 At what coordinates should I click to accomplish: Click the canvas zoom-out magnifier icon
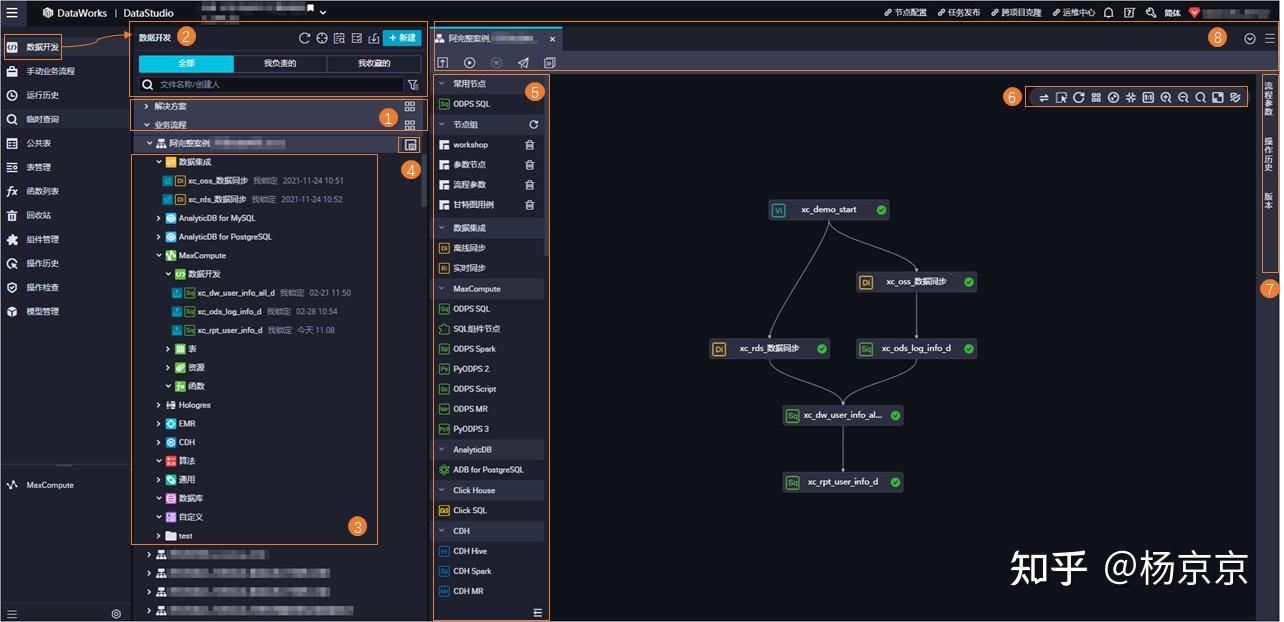click(x=1183, y=98)
